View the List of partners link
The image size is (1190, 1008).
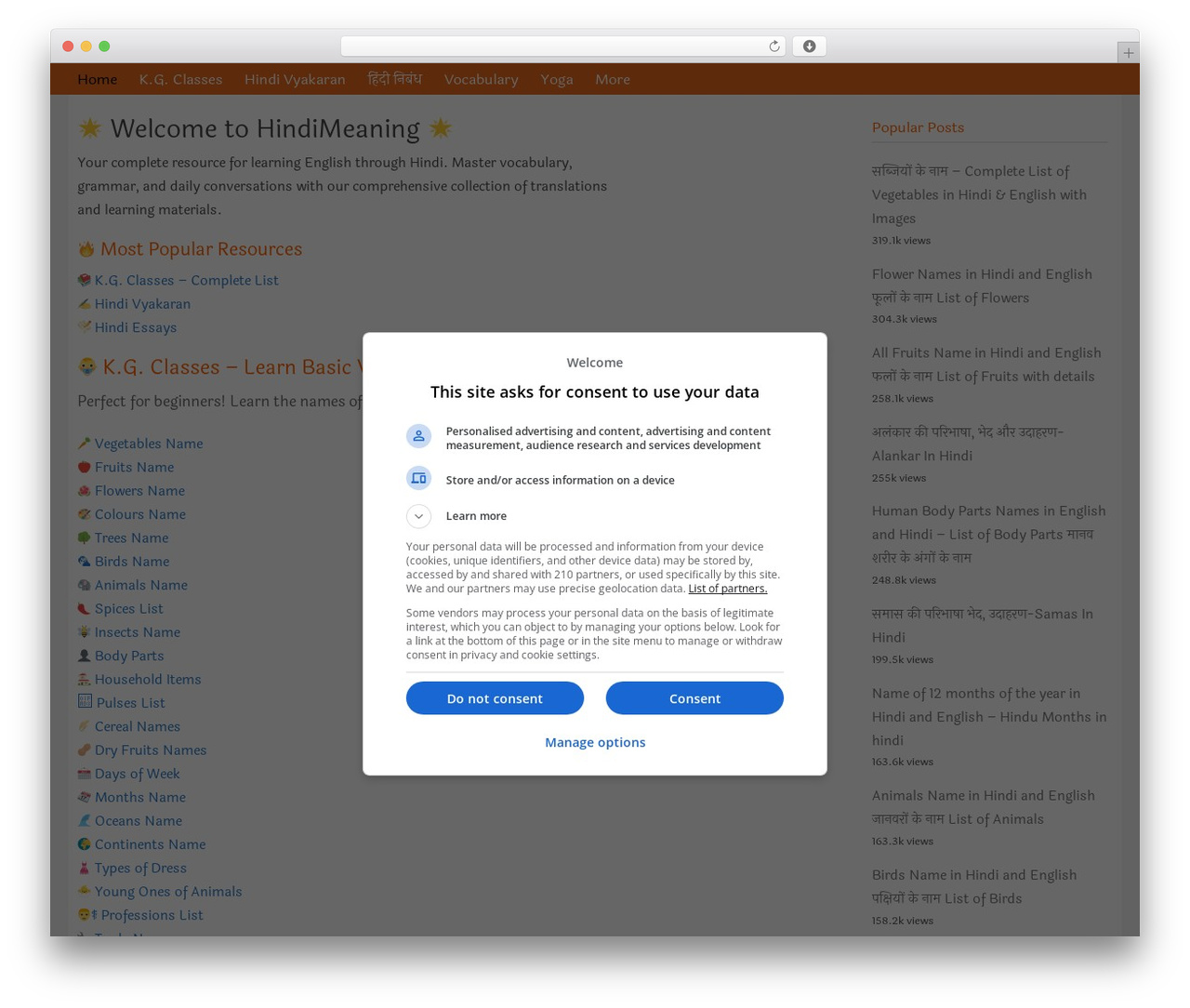(x=728, y=589)
